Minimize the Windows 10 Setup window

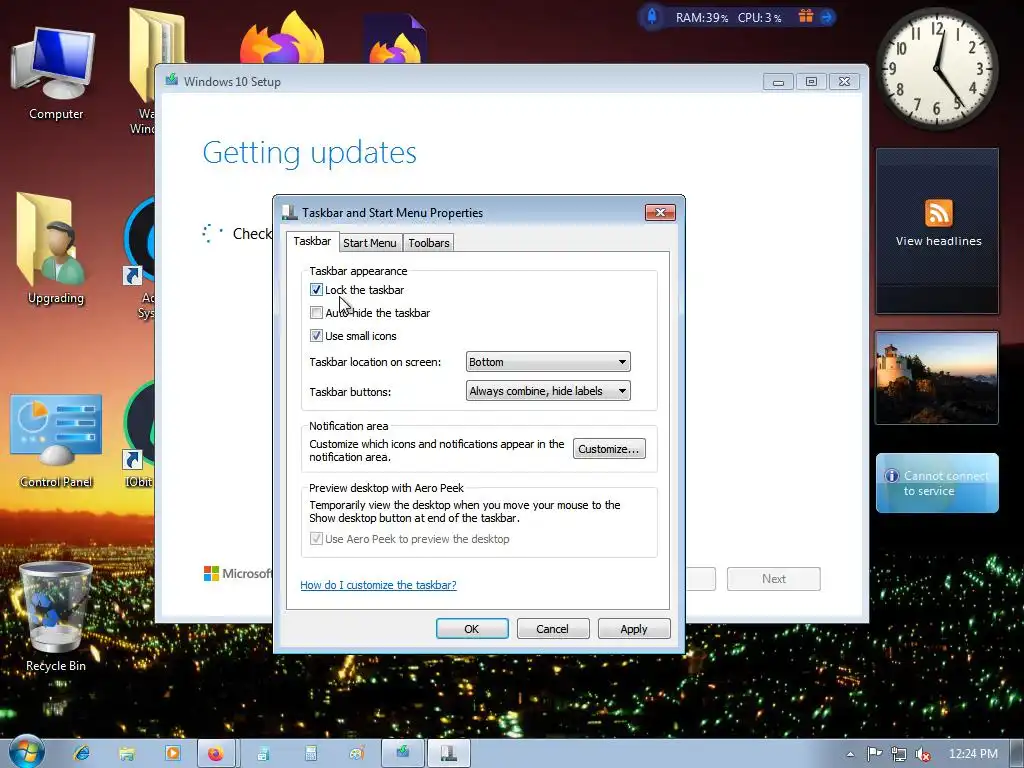click(778, 82)
